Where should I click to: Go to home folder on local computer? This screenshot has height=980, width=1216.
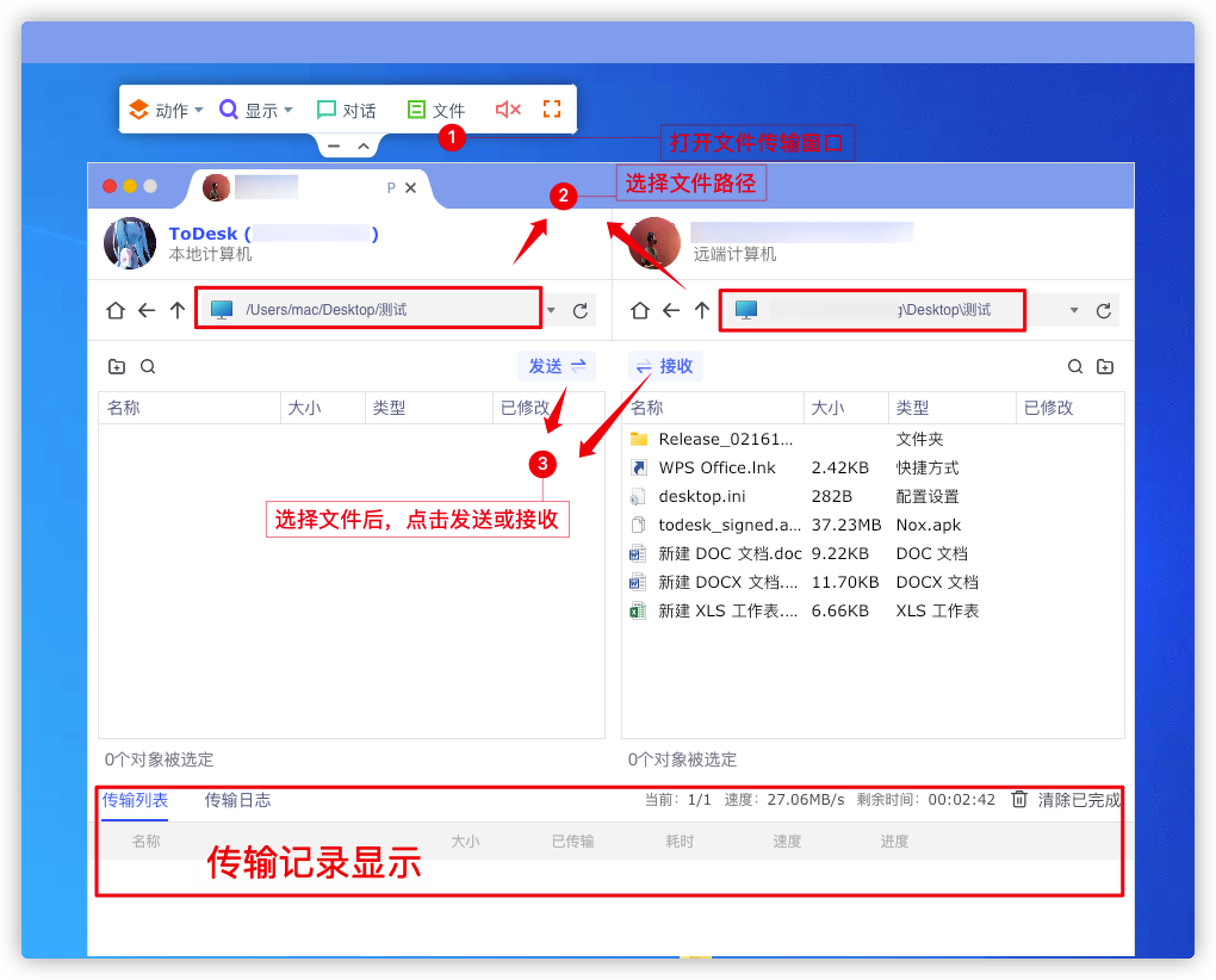tap(115, 311)
